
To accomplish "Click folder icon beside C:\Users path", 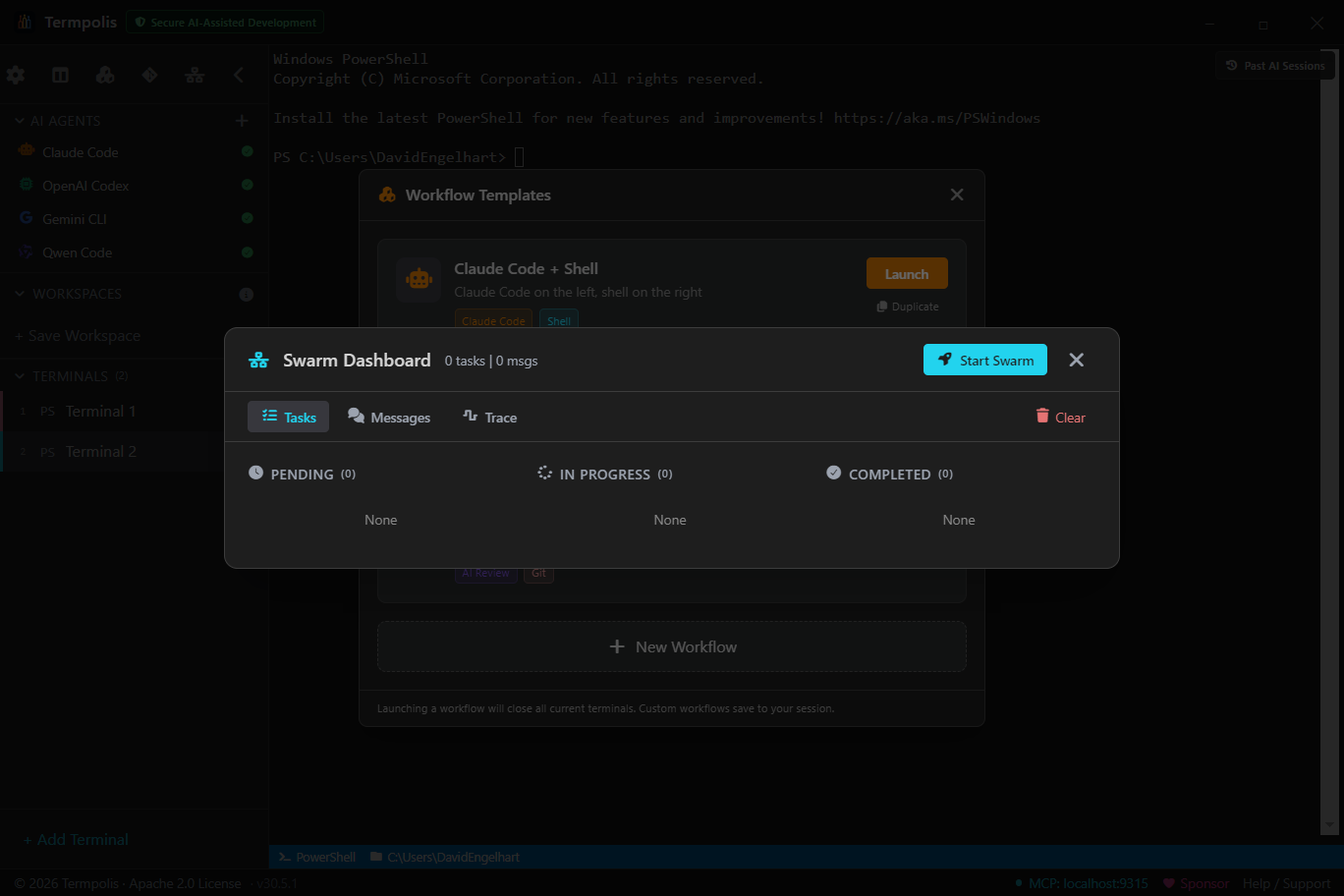I will (376, 857).
